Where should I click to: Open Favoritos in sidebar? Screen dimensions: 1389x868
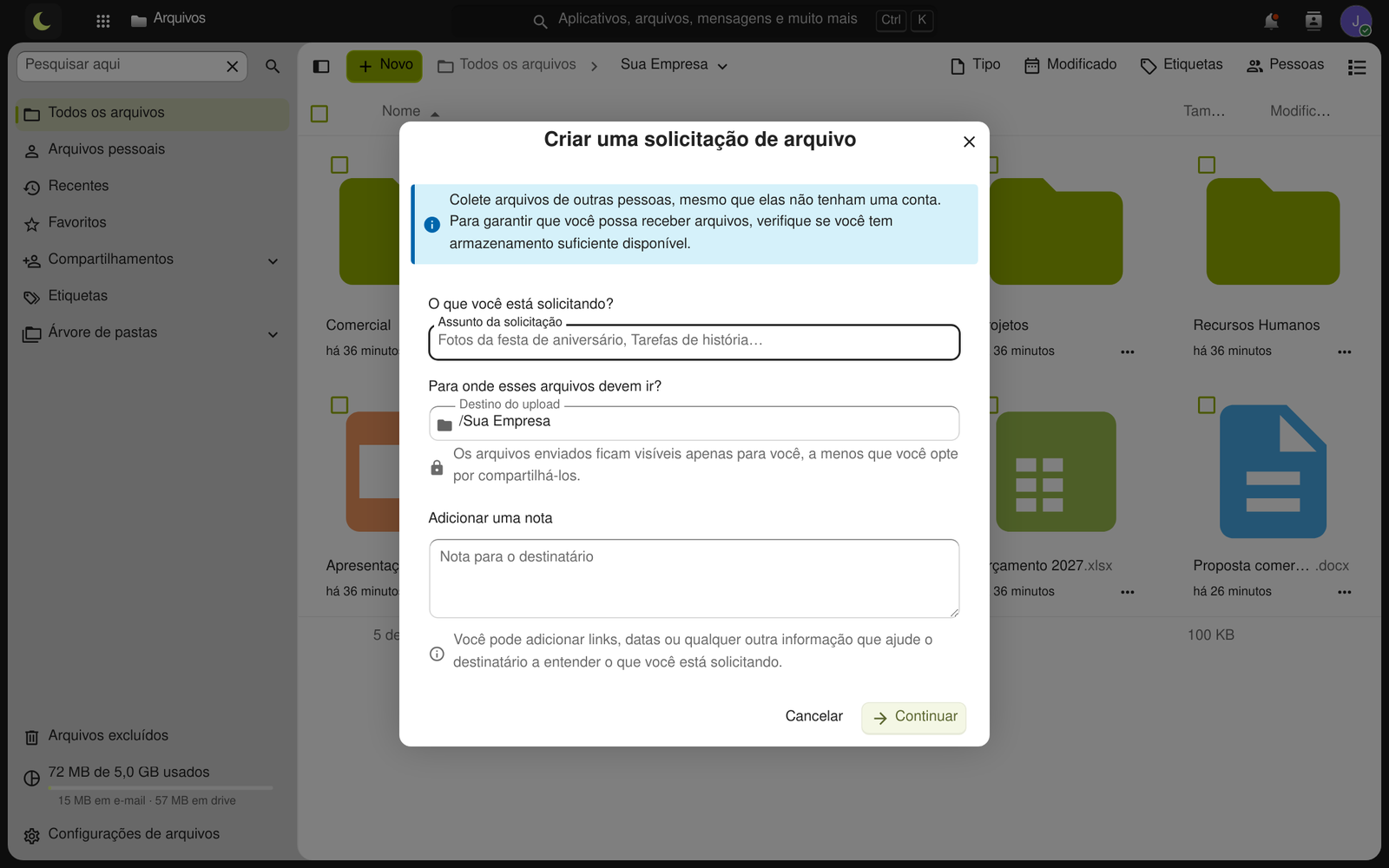point(152,223)
